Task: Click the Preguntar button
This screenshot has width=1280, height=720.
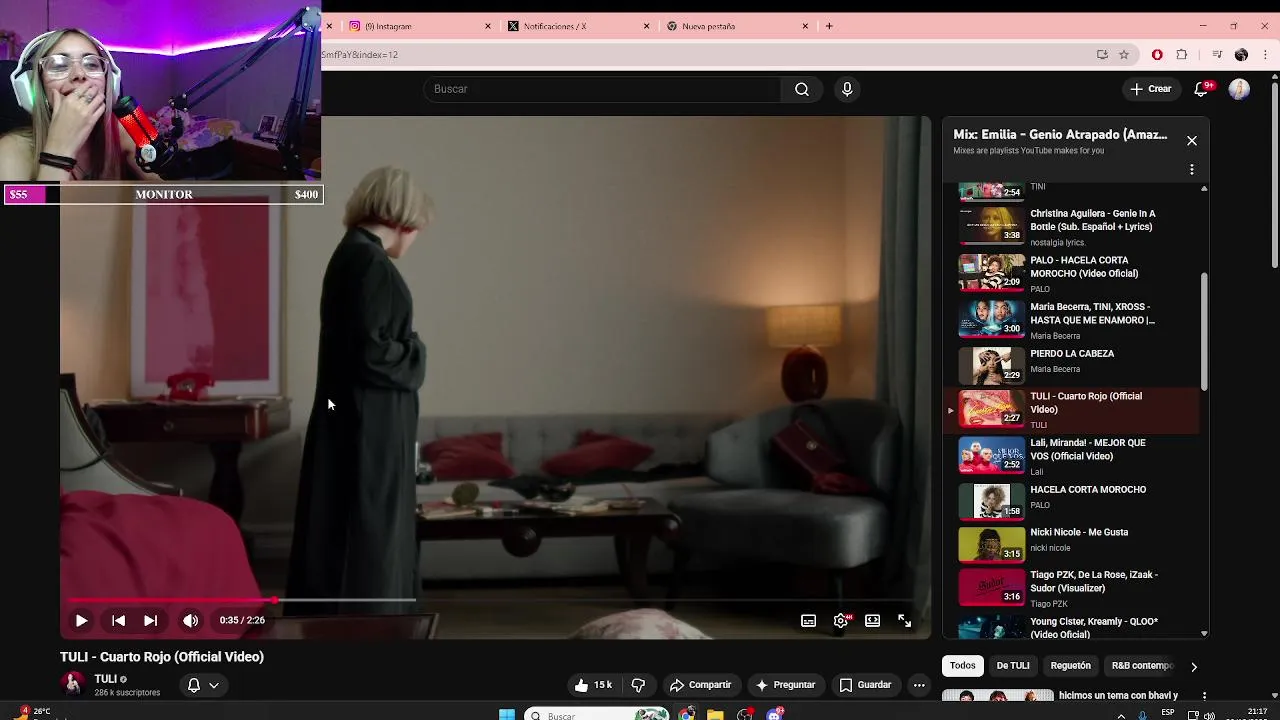Action: click(785, 685)
